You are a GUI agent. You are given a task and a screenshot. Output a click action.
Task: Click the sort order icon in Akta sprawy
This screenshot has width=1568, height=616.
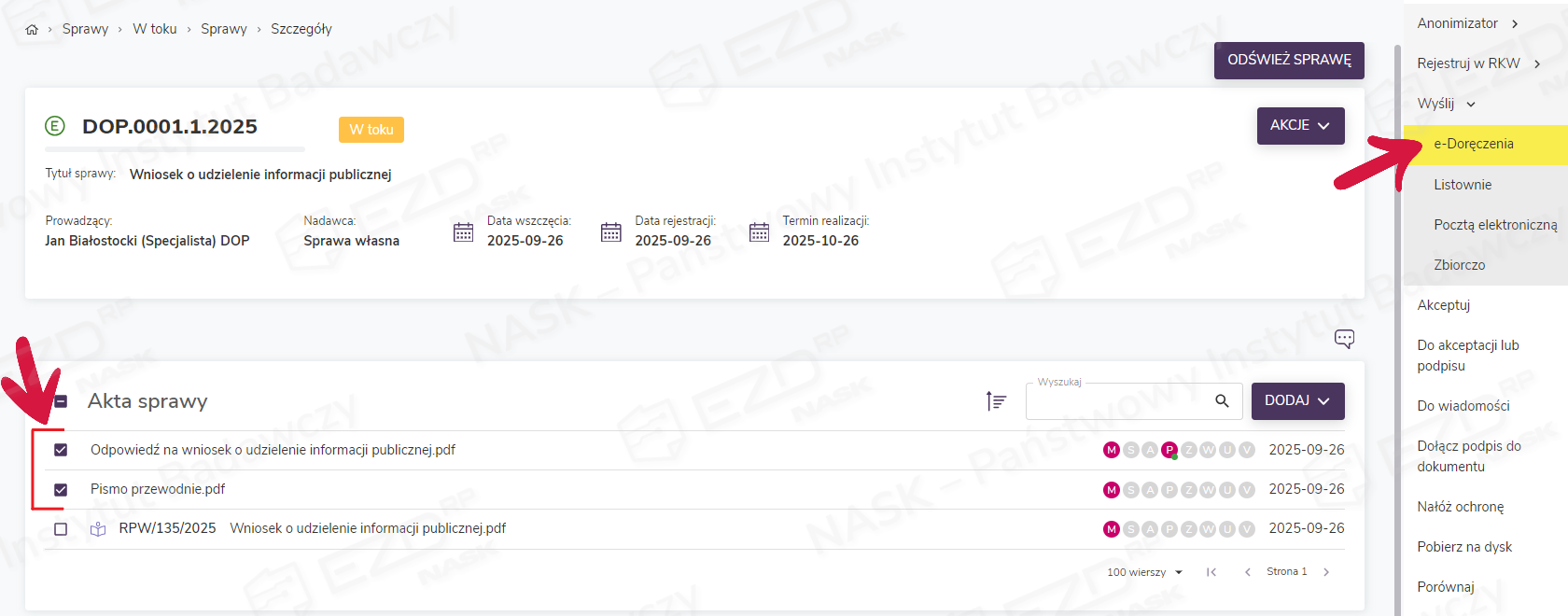996,401
